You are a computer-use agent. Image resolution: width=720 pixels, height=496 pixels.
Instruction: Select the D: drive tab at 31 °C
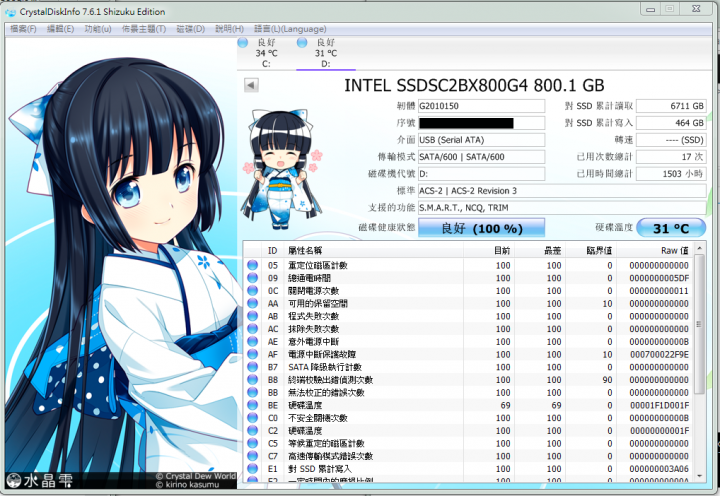tap(326, 53)
